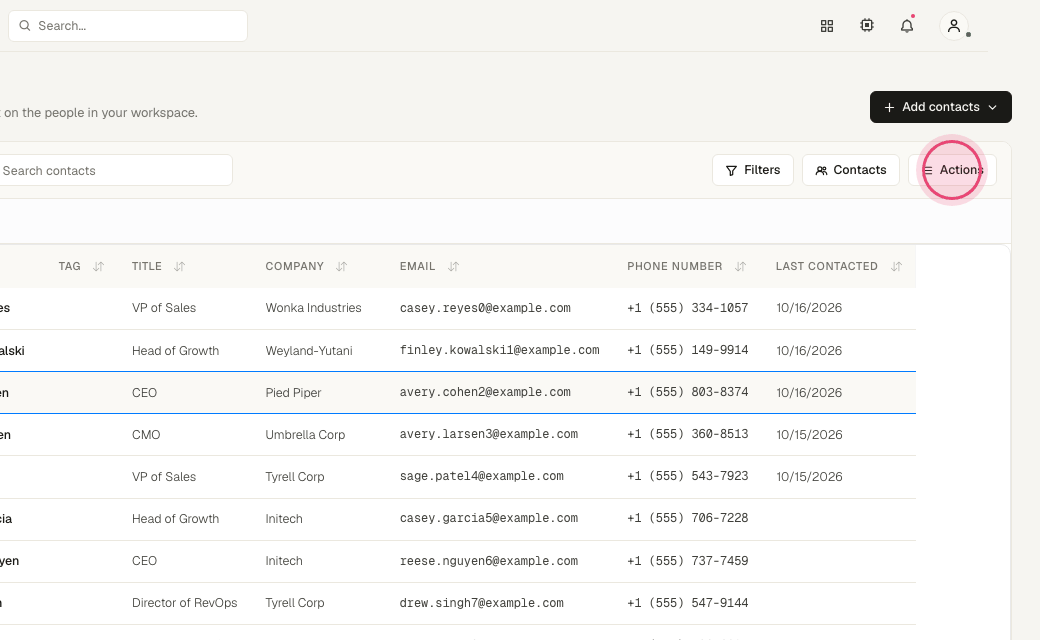1040x640 pixels.
Task: Click phone number +1 (555) 149-9914
Action: click(688, 350)
